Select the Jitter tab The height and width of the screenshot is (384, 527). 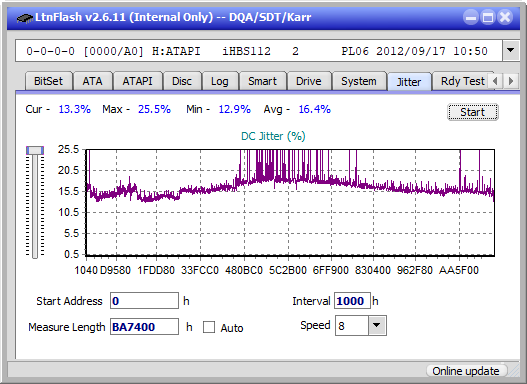pos(409,82)
